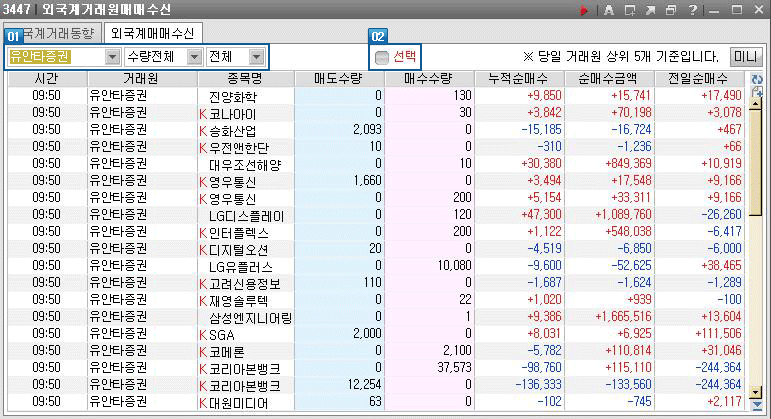Click net buy amount +1,089,760 value
The image size is (771, 419).
click(623, 215)
